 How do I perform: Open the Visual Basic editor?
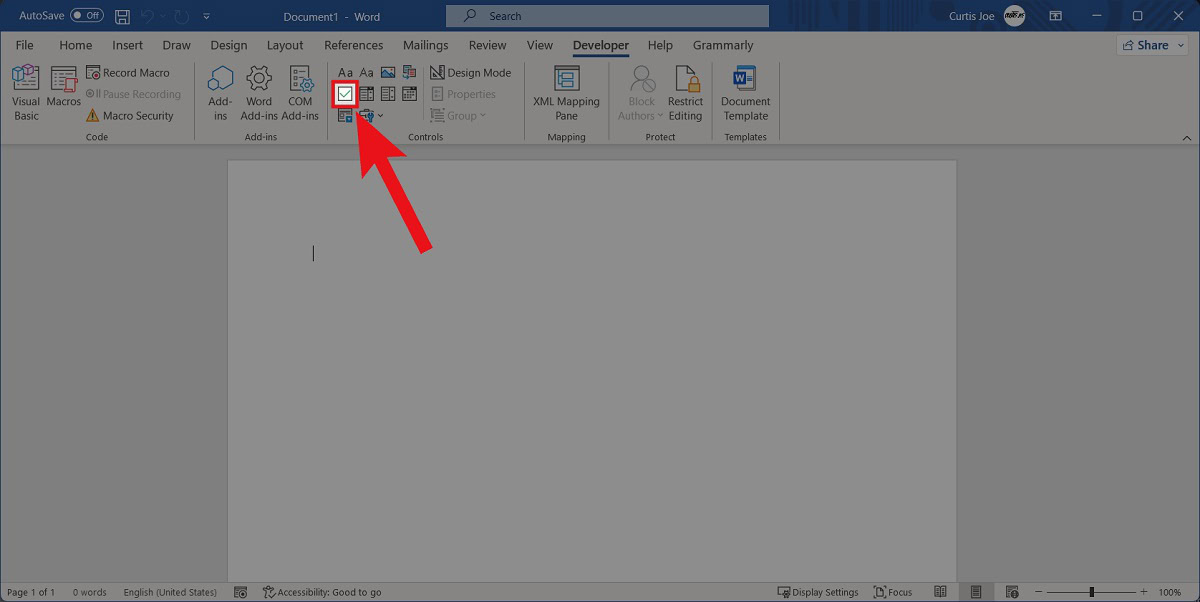(x=26, y=94)
